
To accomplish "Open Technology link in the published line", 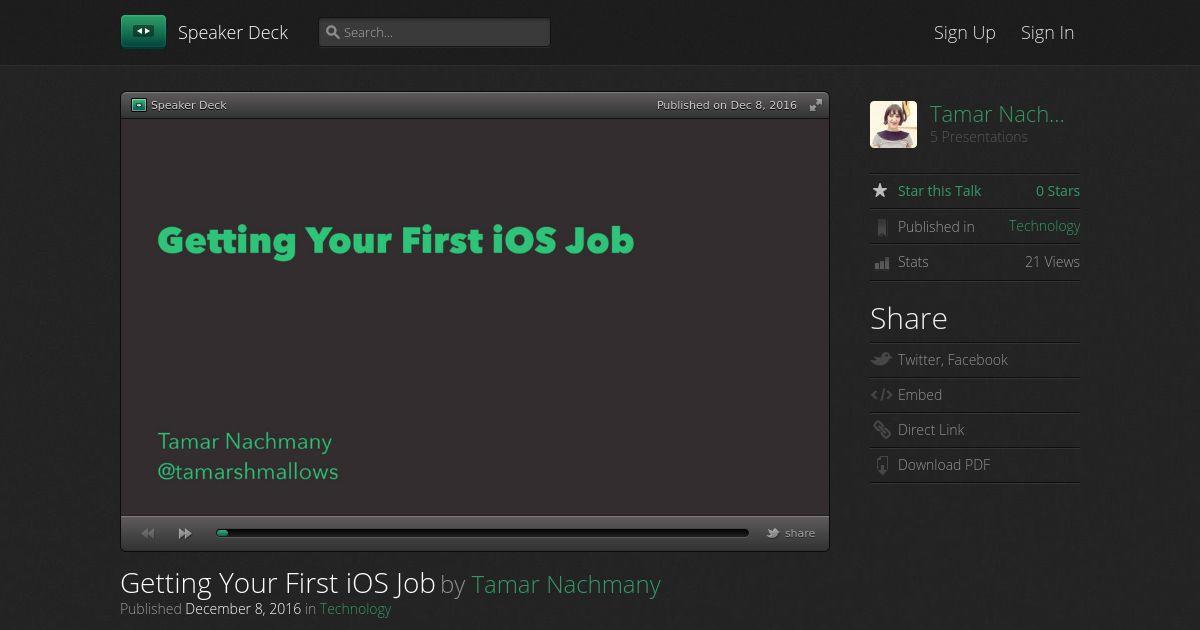I will click(355, 609).
